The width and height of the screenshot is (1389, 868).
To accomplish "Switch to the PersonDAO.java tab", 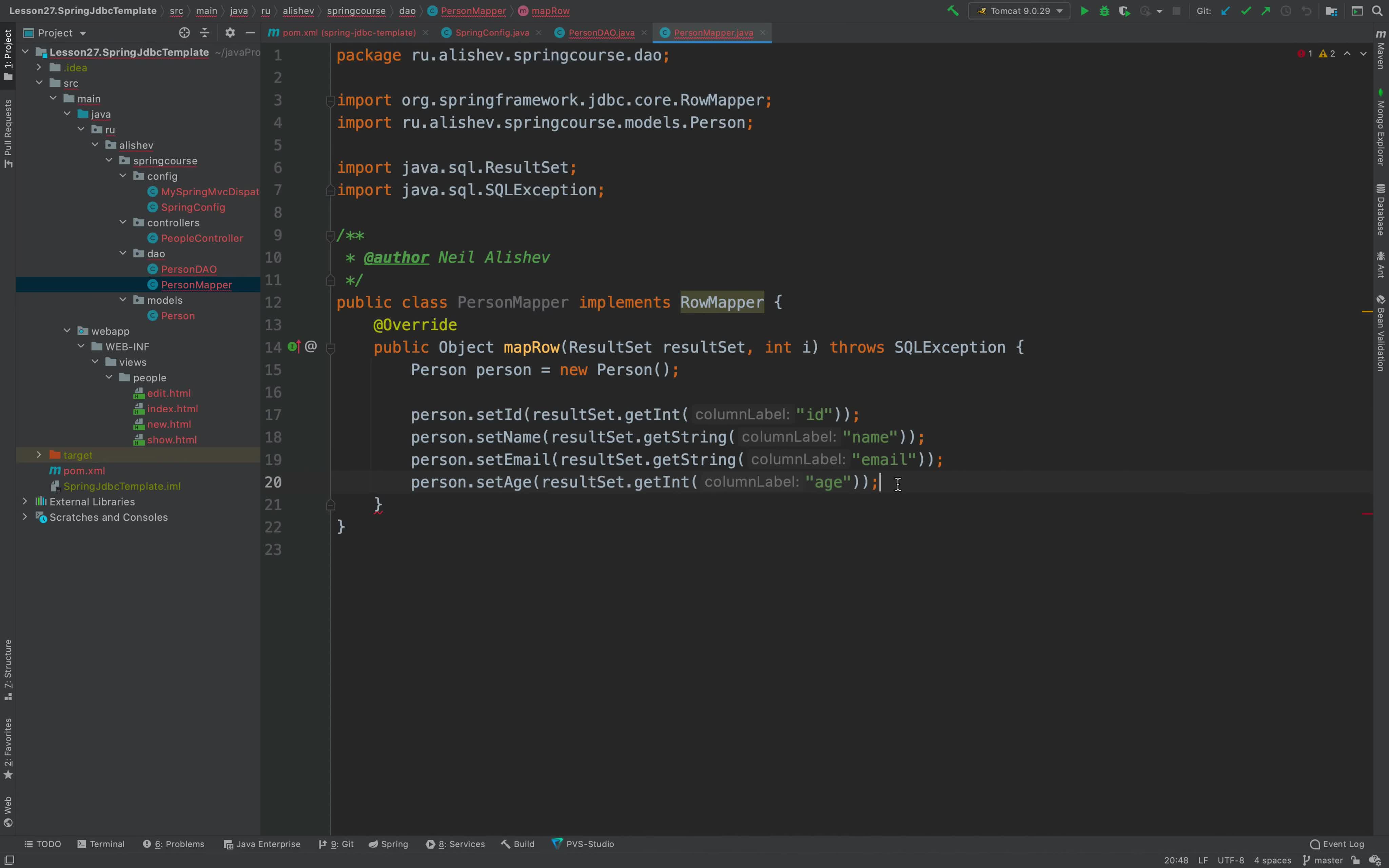I will pyautogui.click(x=601, y=33).
